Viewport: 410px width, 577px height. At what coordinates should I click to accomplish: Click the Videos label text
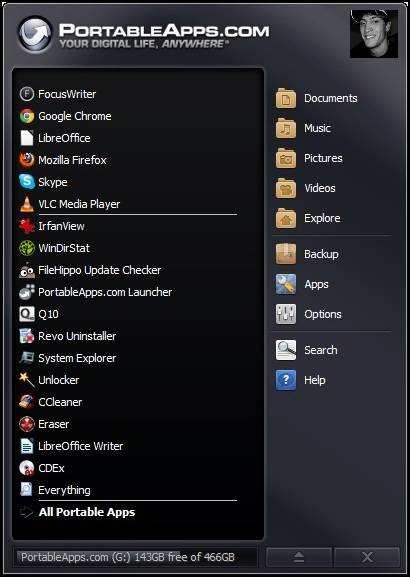pyautogui.click(x=320, y=188)
